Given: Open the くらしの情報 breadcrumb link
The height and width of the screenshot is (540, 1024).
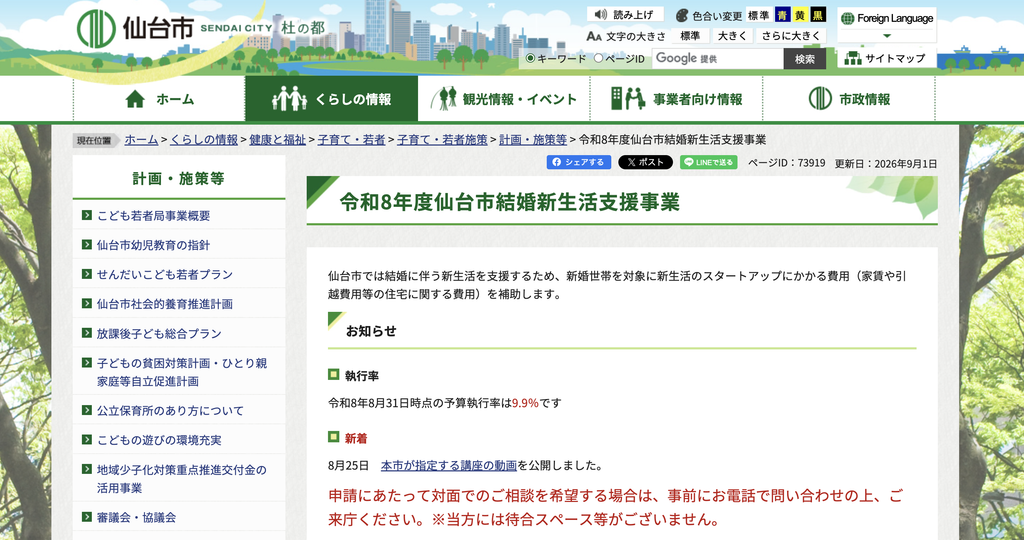Looking at the screenshot, I should 204,139.
